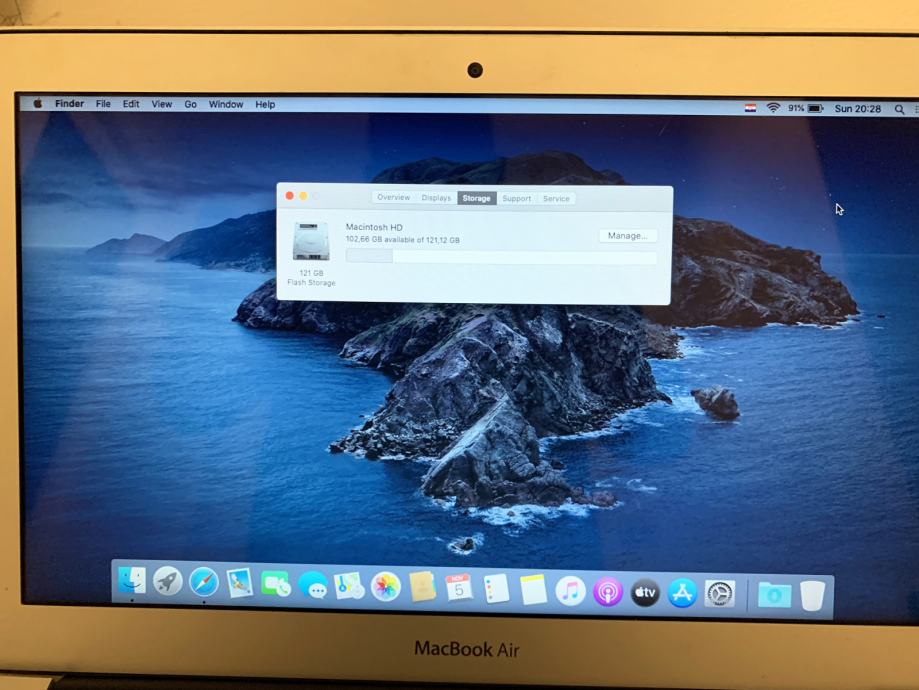Open Reminders list icon in dock
The height and width of the screenshot is (690, 919).
[x=496, y=589]
